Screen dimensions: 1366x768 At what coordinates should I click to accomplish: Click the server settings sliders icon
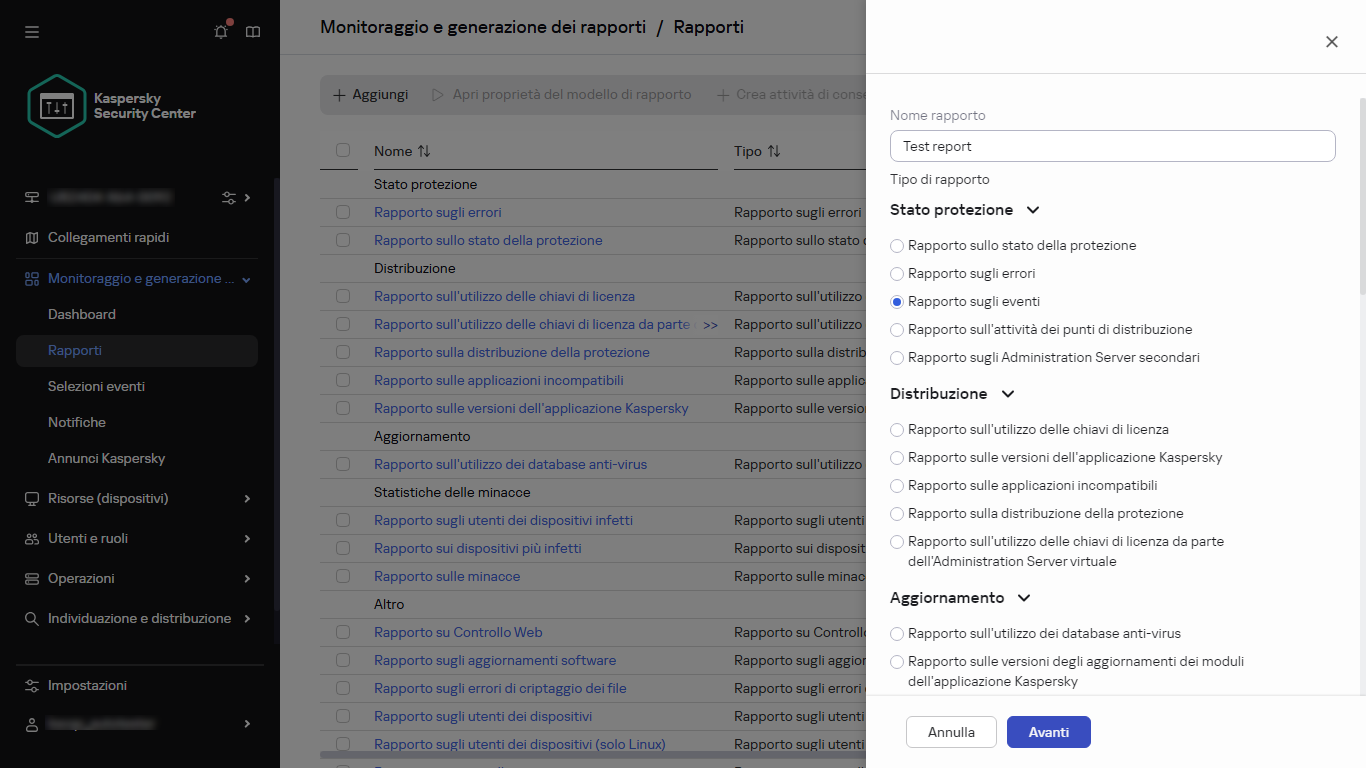(229, 197)
